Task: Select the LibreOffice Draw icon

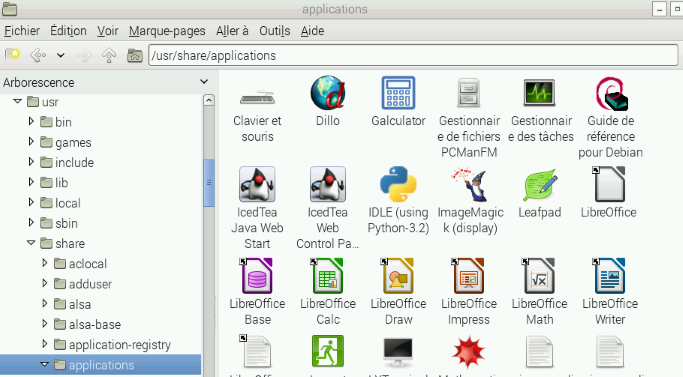Action: tap(397, 276)
